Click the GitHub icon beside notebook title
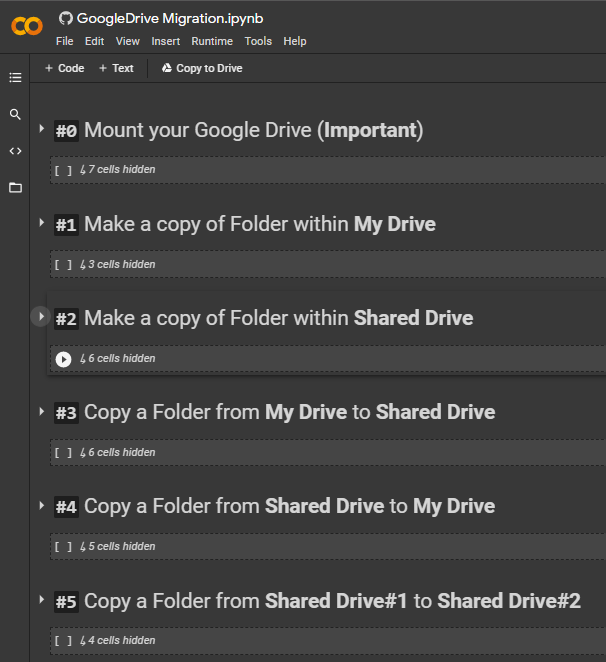Screen dimensions: 606x662 [65, 18]
